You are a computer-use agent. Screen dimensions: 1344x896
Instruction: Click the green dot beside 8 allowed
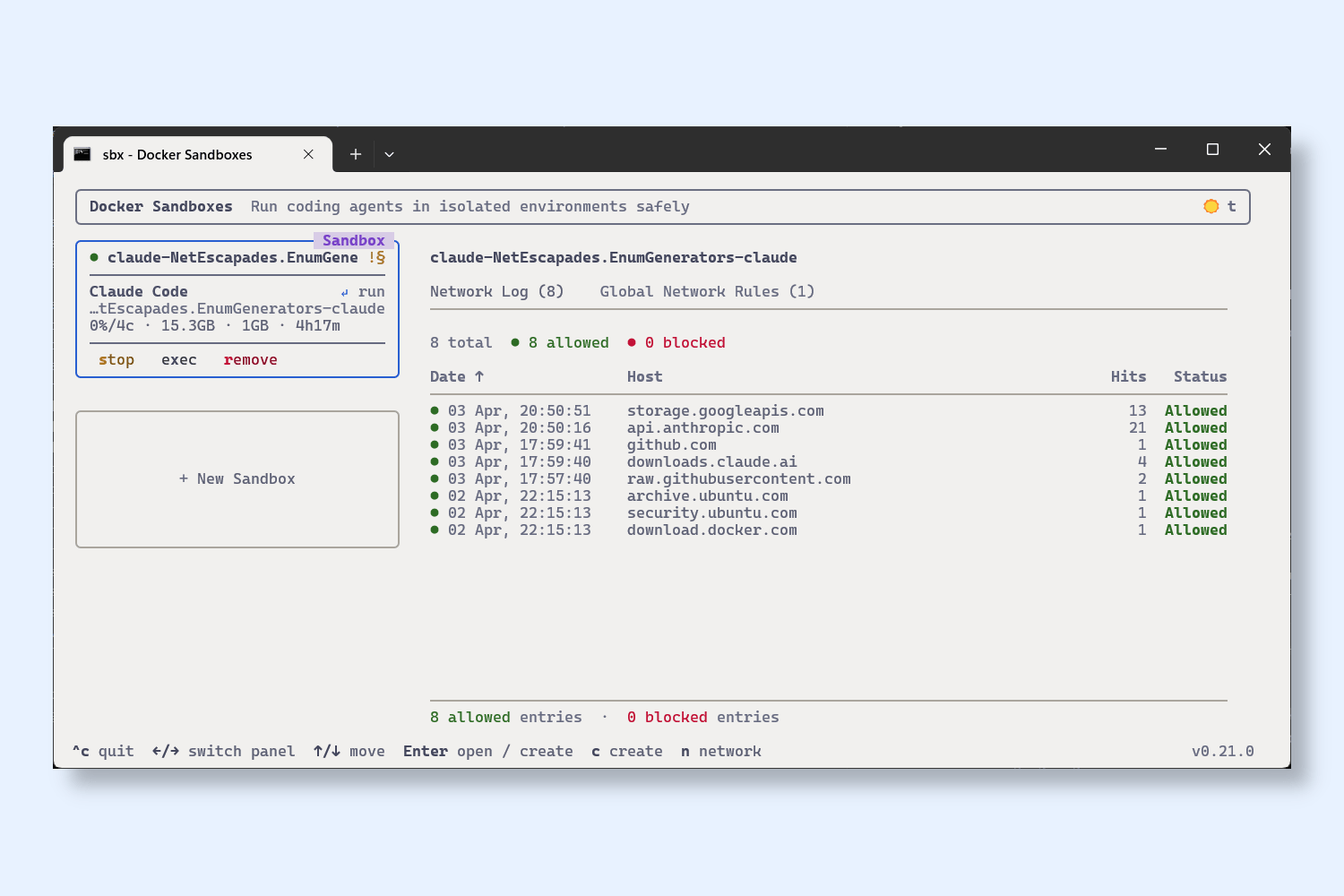pos(515,342)
